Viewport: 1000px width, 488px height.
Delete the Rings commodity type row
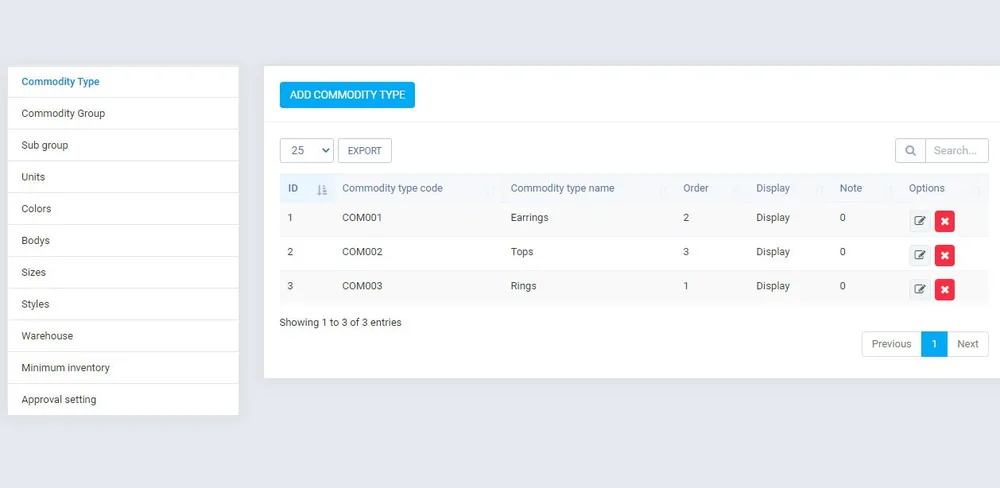click(945, 290)
